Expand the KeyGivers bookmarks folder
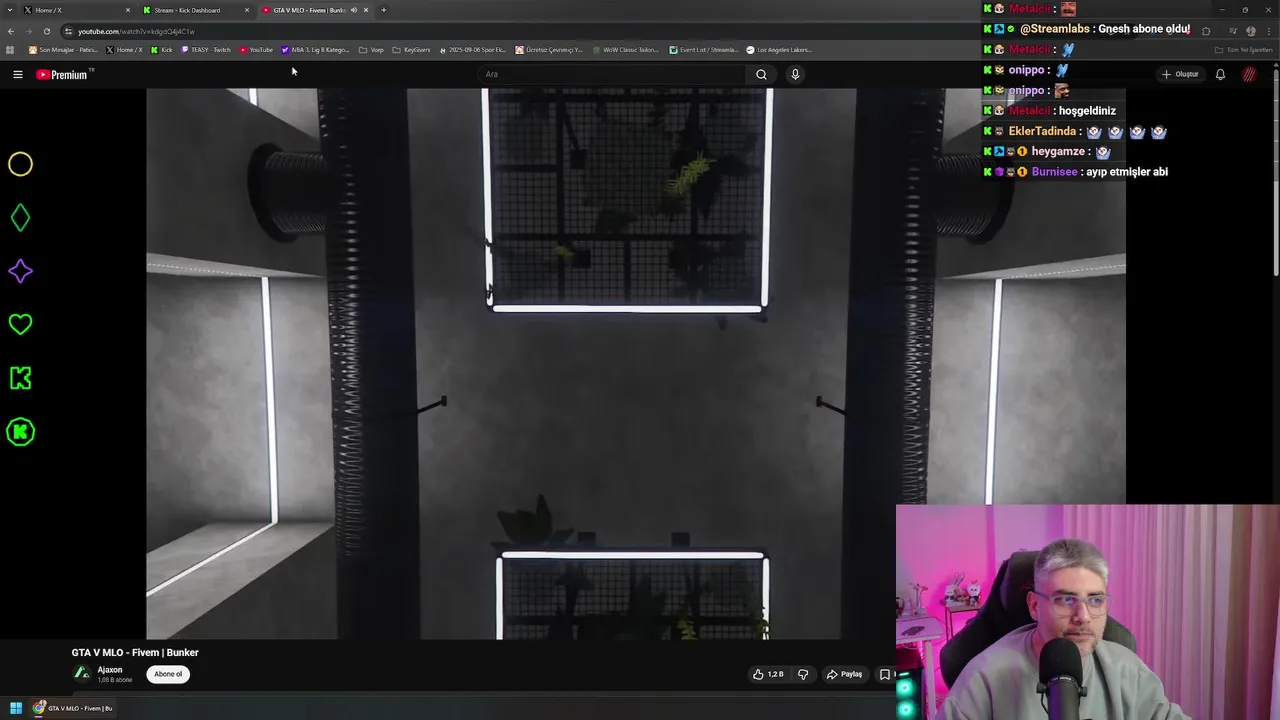This screenshot has width=1280, height=720. click(x=412, y=50)
